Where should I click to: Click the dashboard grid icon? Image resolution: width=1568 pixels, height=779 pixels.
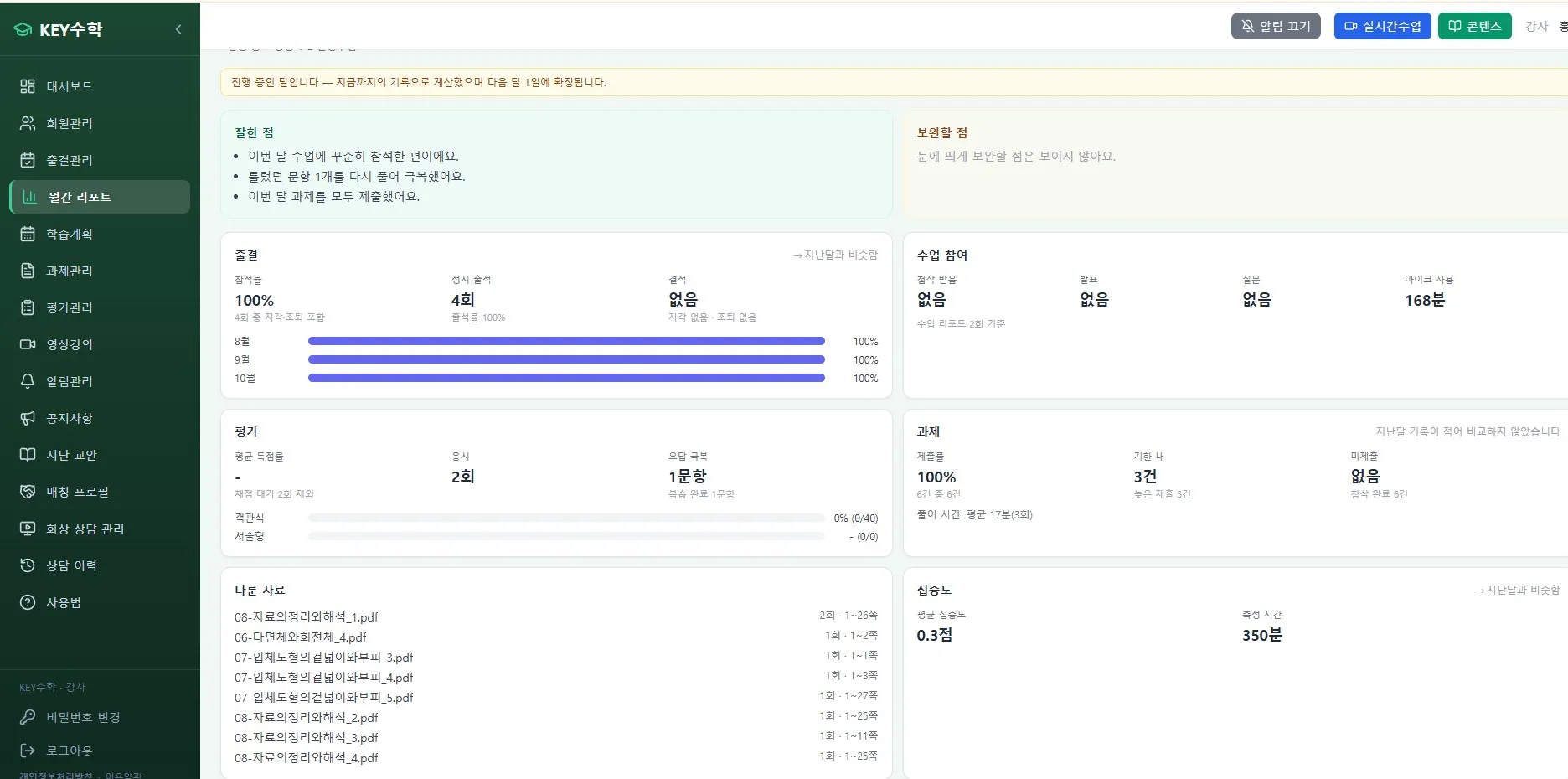pos(28,86)
